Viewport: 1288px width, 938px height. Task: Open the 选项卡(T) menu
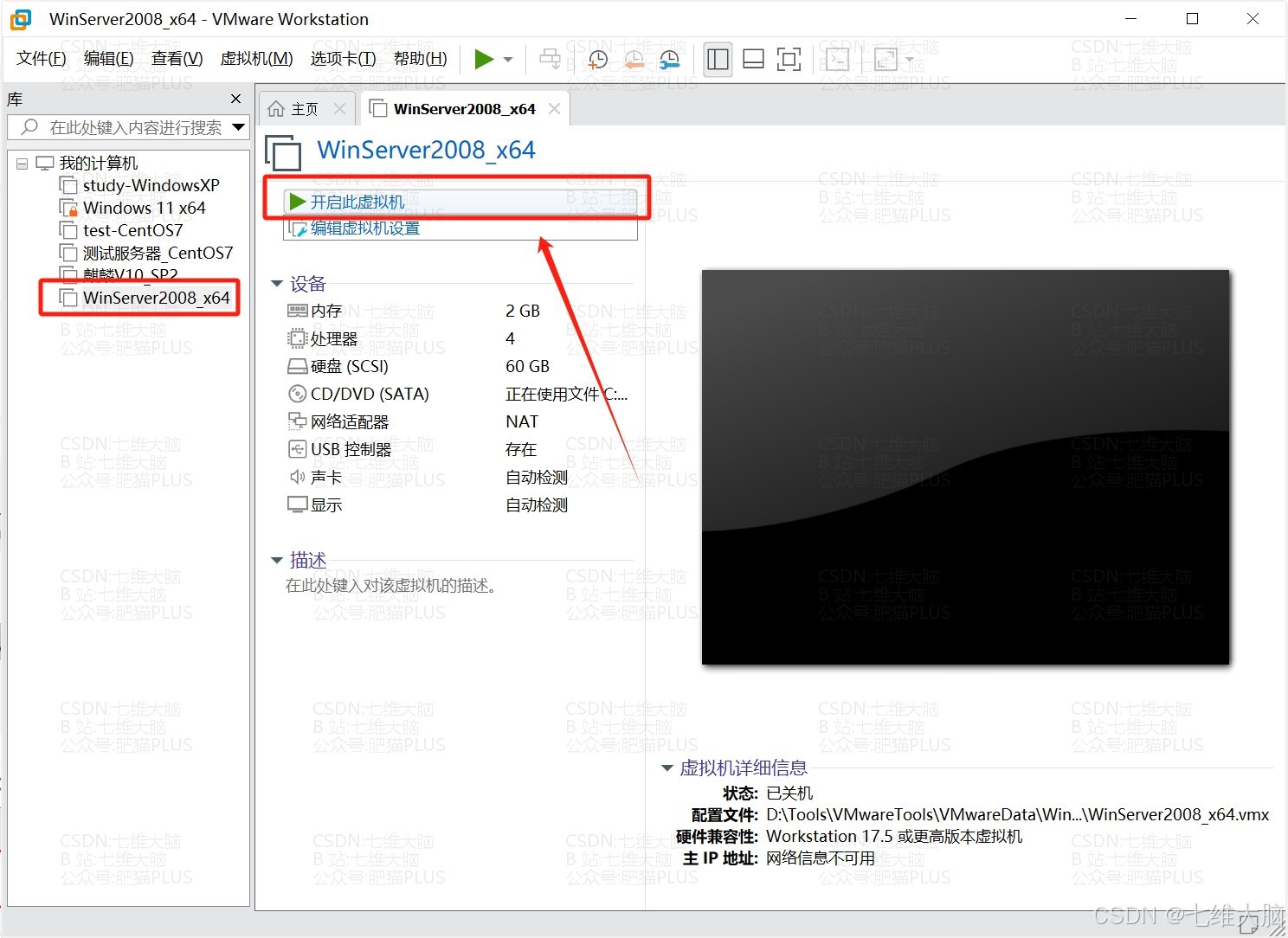(x=343, y=59)
